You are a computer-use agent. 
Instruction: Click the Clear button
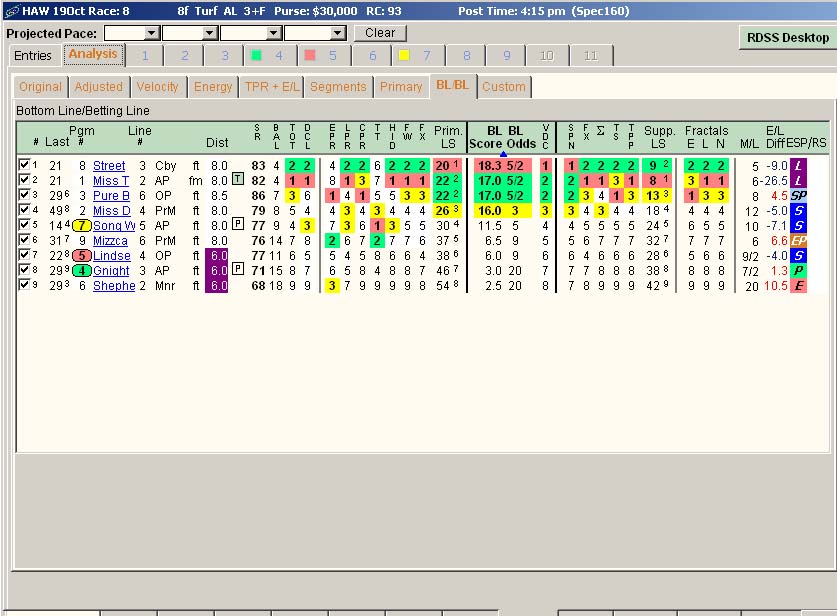(380, 33)
